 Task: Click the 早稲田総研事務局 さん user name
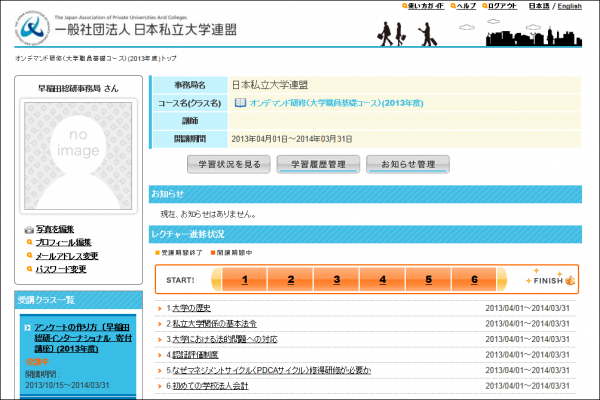click(x=78, y=88)
